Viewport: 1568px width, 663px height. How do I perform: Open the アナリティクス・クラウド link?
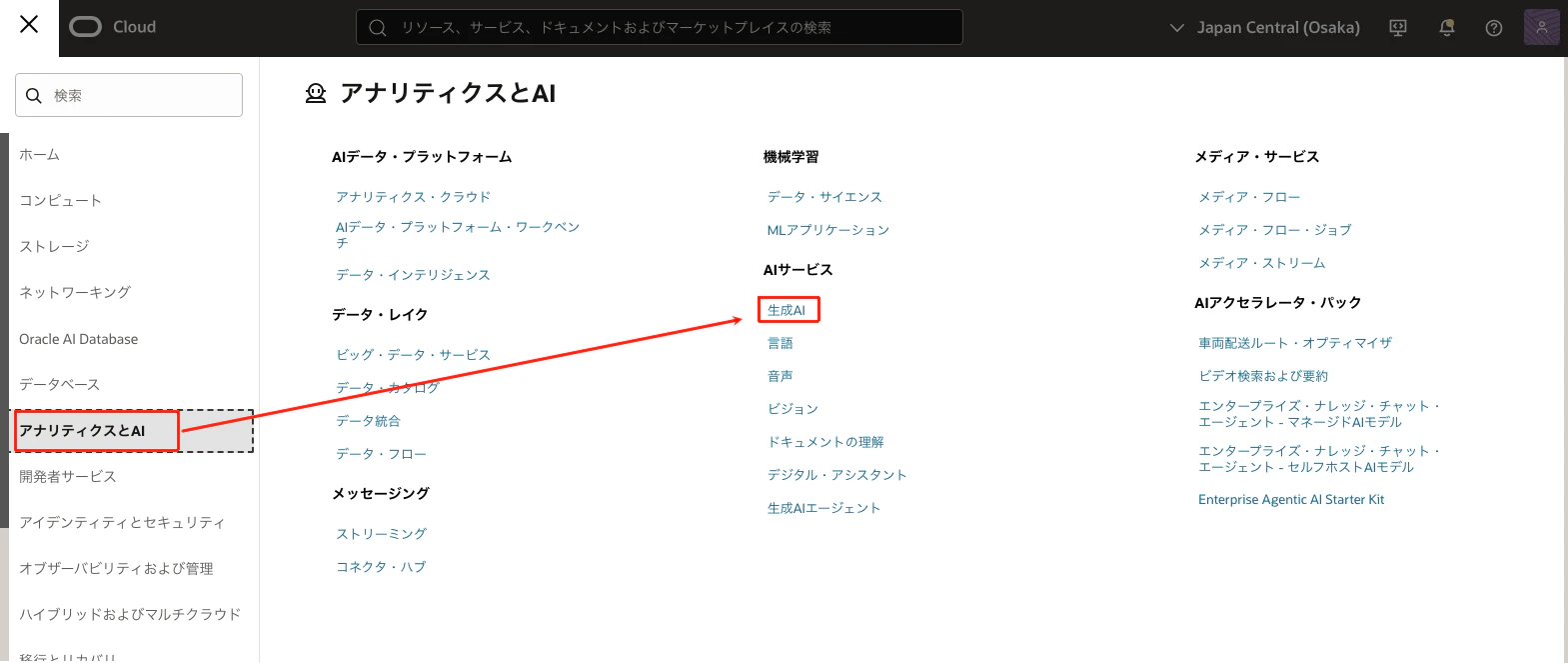click(x=413, y=197)
